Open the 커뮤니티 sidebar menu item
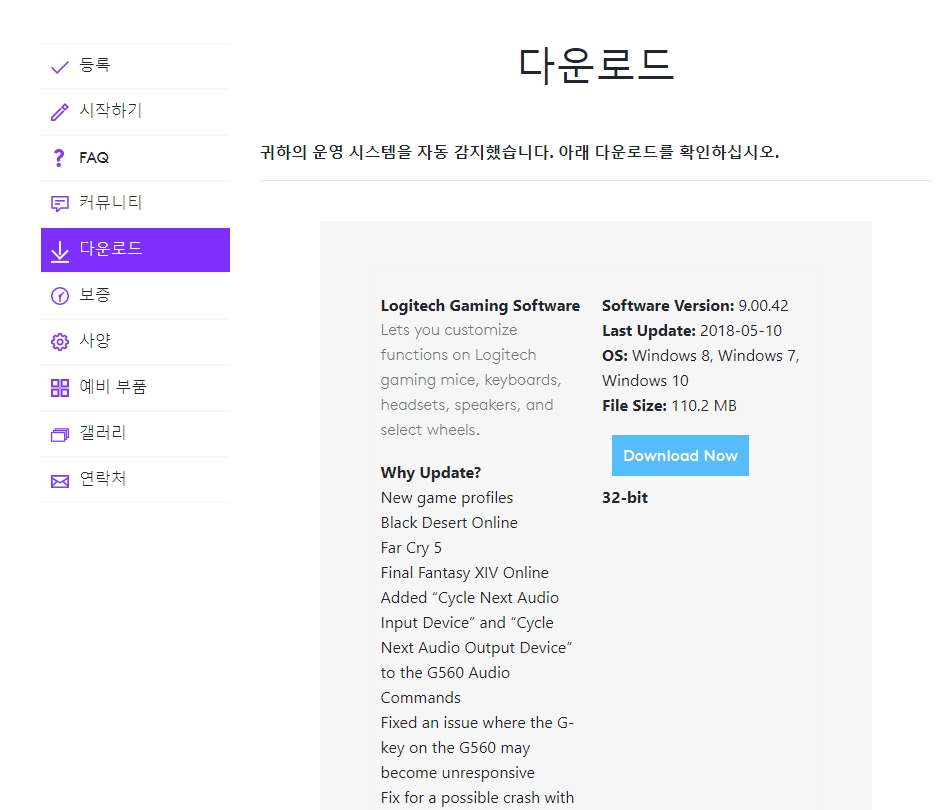This screenshot has width=937, height=810. (136, 204)
